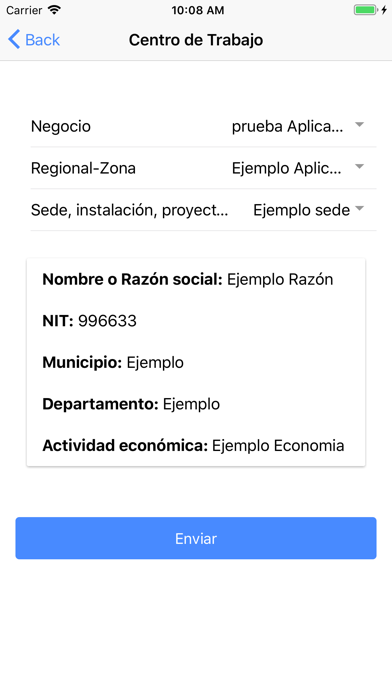Viewport: 392px width, 696px height.
Task: Open the Negocio dropdown arrow
Action: click(x=360, y=125)
